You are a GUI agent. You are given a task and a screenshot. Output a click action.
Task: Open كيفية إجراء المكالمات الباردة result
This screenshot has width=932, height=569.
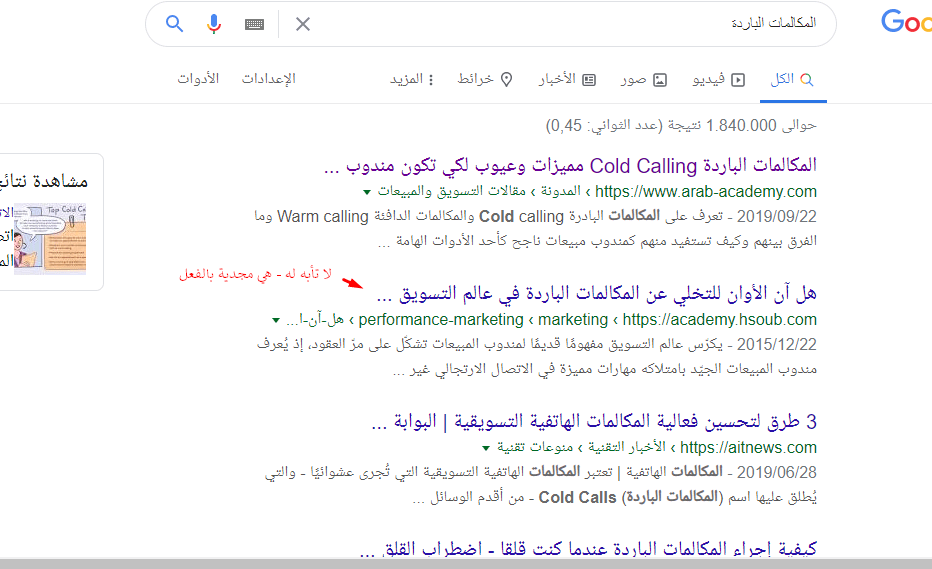pos(588,548)
